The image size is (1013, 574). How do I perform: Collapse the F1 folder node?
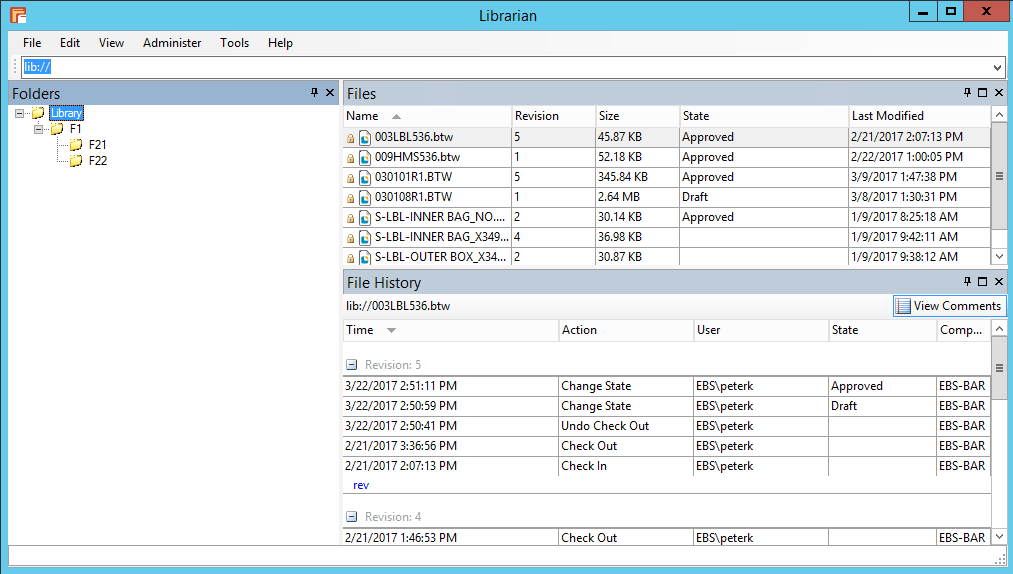(38, 129)
